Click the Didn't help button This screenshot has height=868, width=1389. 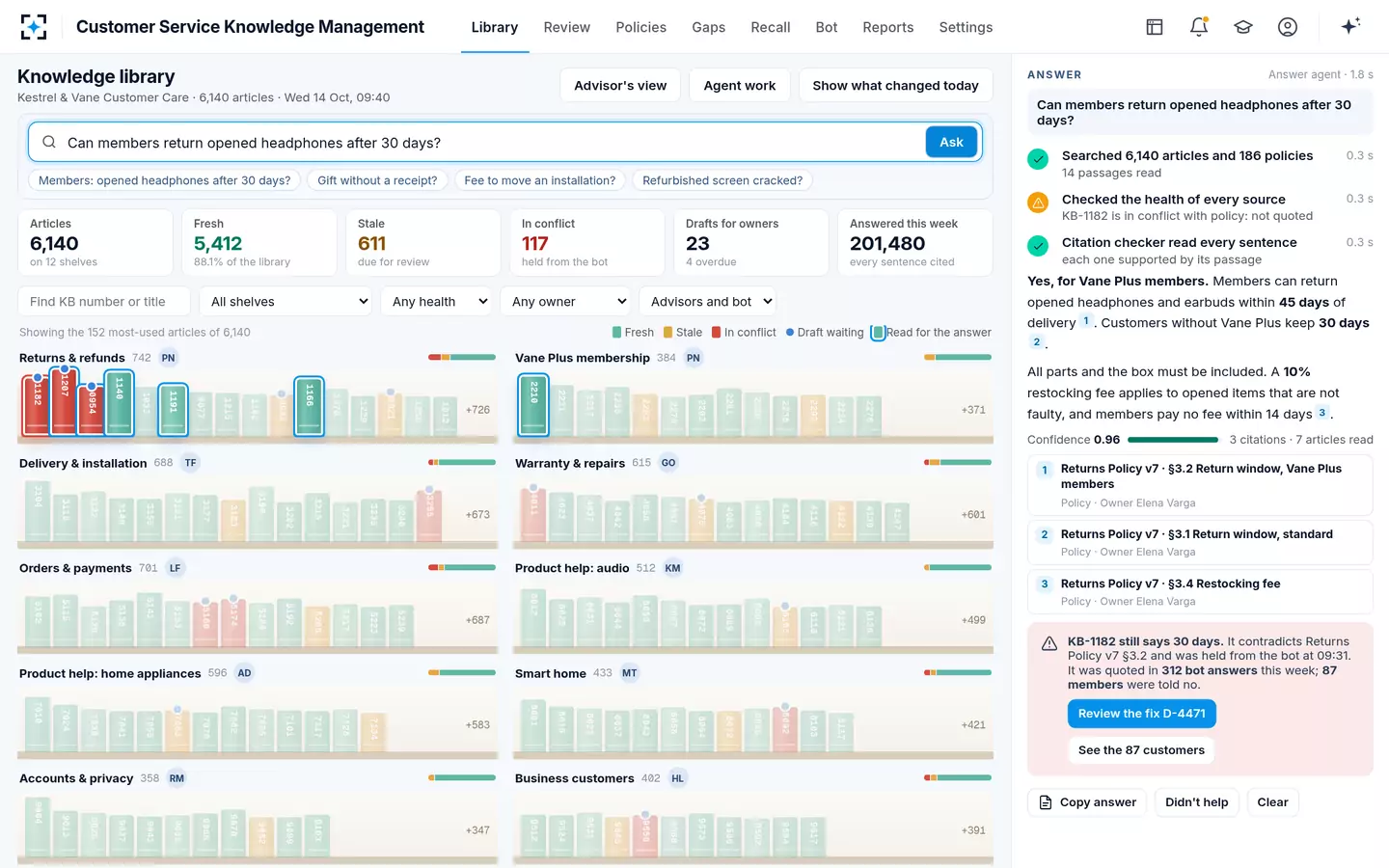click(1196, 802)
